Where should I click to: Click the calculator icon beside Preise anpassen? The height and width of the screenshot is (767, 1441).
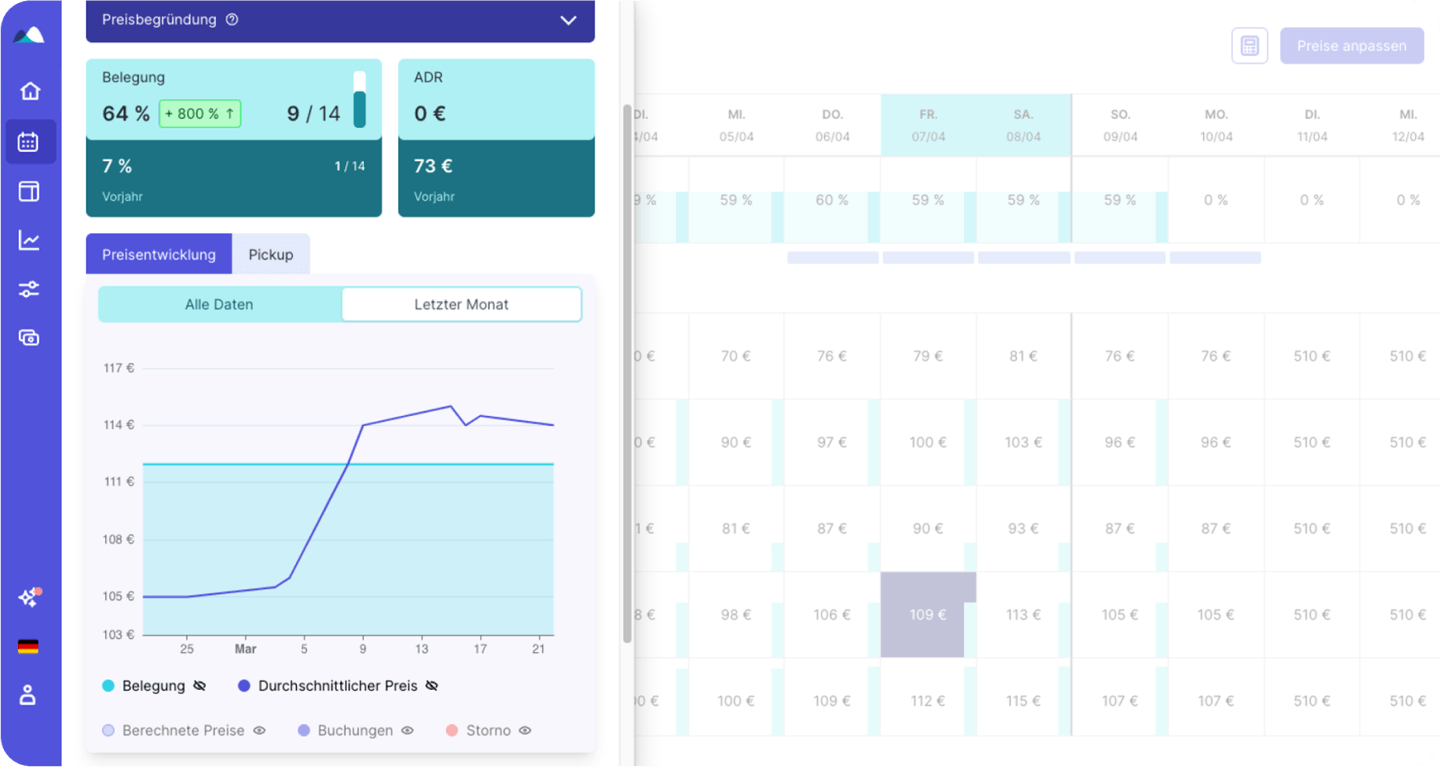pos(1249,46)
